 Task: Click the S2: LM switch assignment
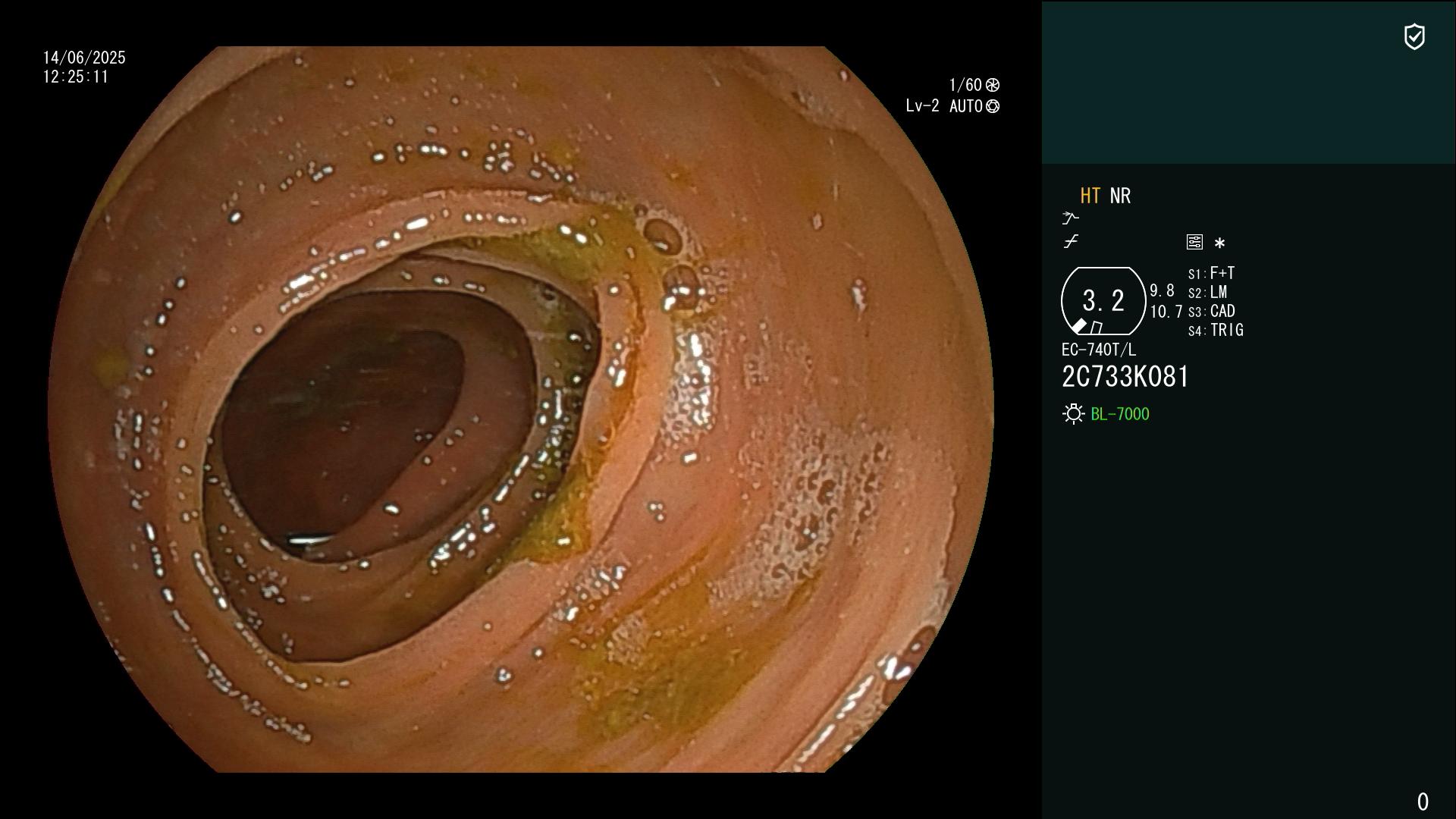point(1208,292)
